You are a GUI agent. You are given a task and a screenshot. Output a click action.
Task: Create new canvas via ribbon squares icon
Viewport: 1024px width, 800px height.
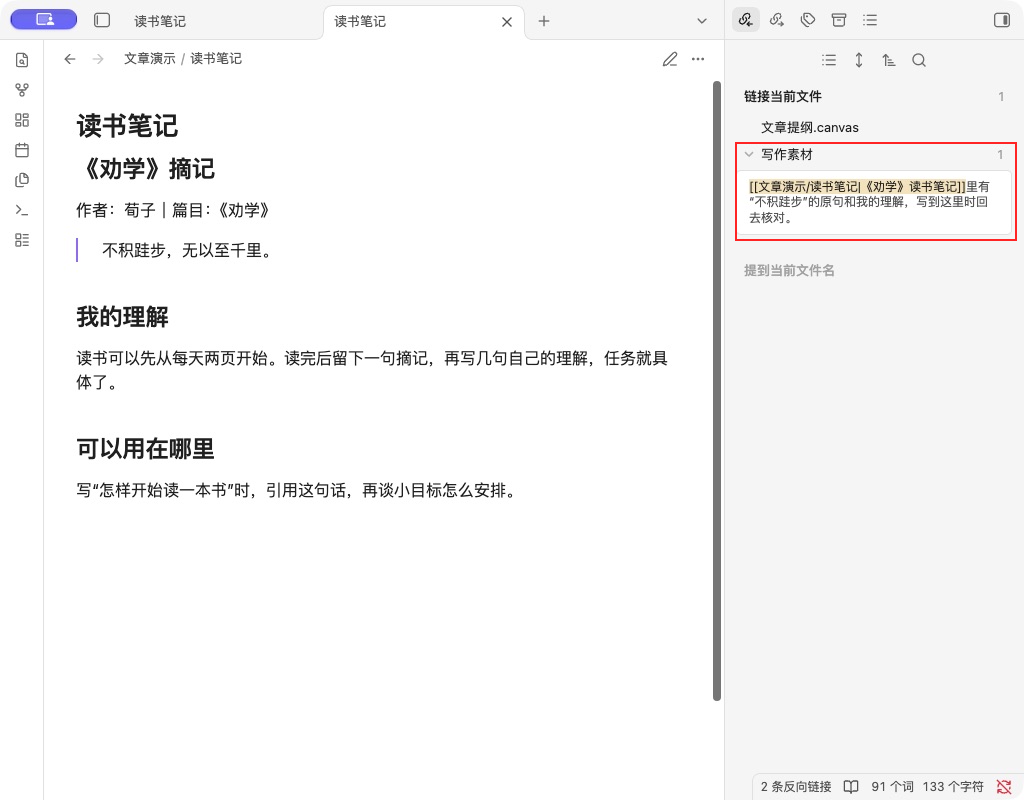[22, 120]
